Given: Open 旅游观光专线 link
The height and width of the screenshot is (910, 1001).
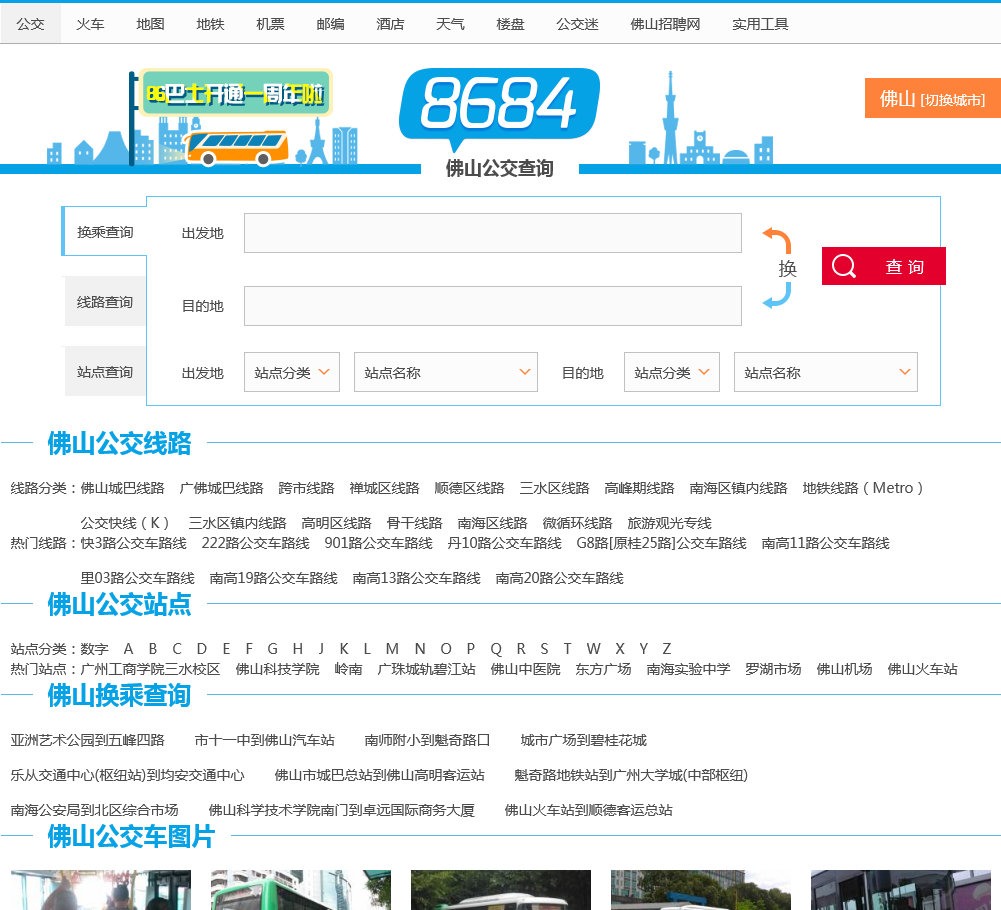Looking at the screenshot, I should [669, 523].
